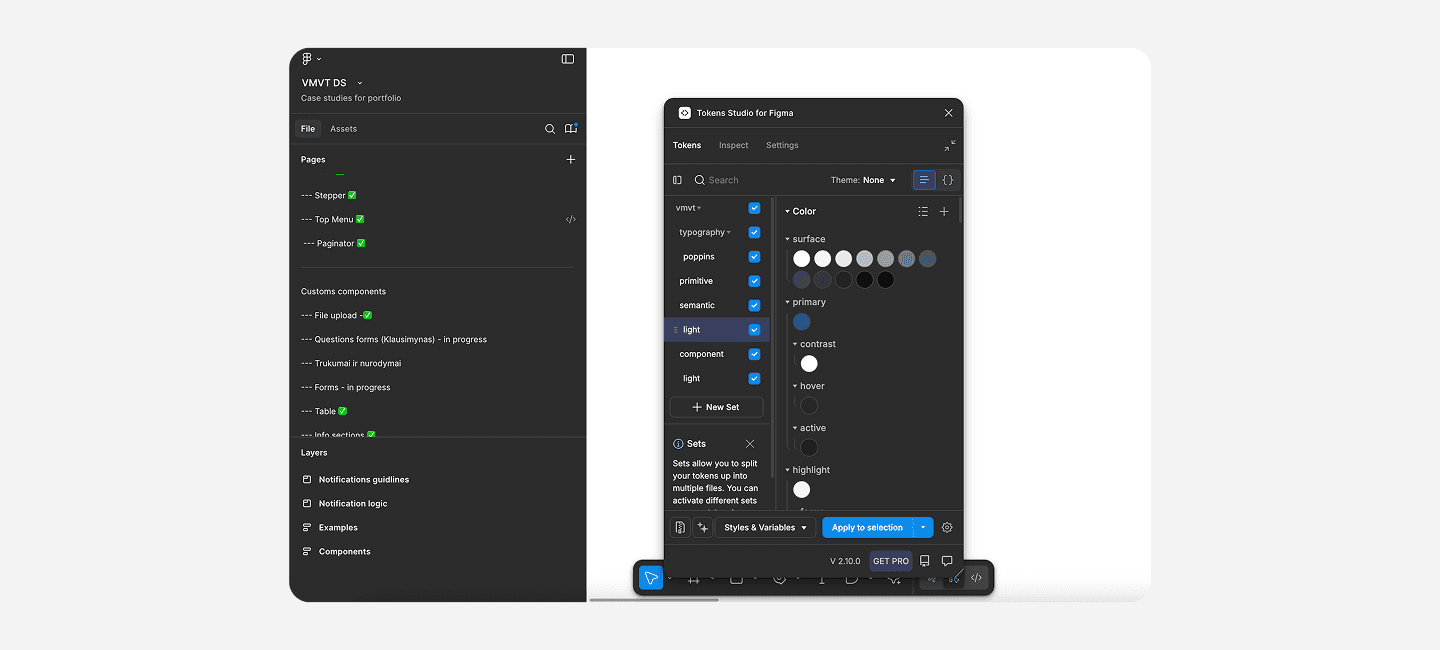1440x650 pixels.
Task: Click the search magnifier in File panel
Action: (x=550, y=129)
